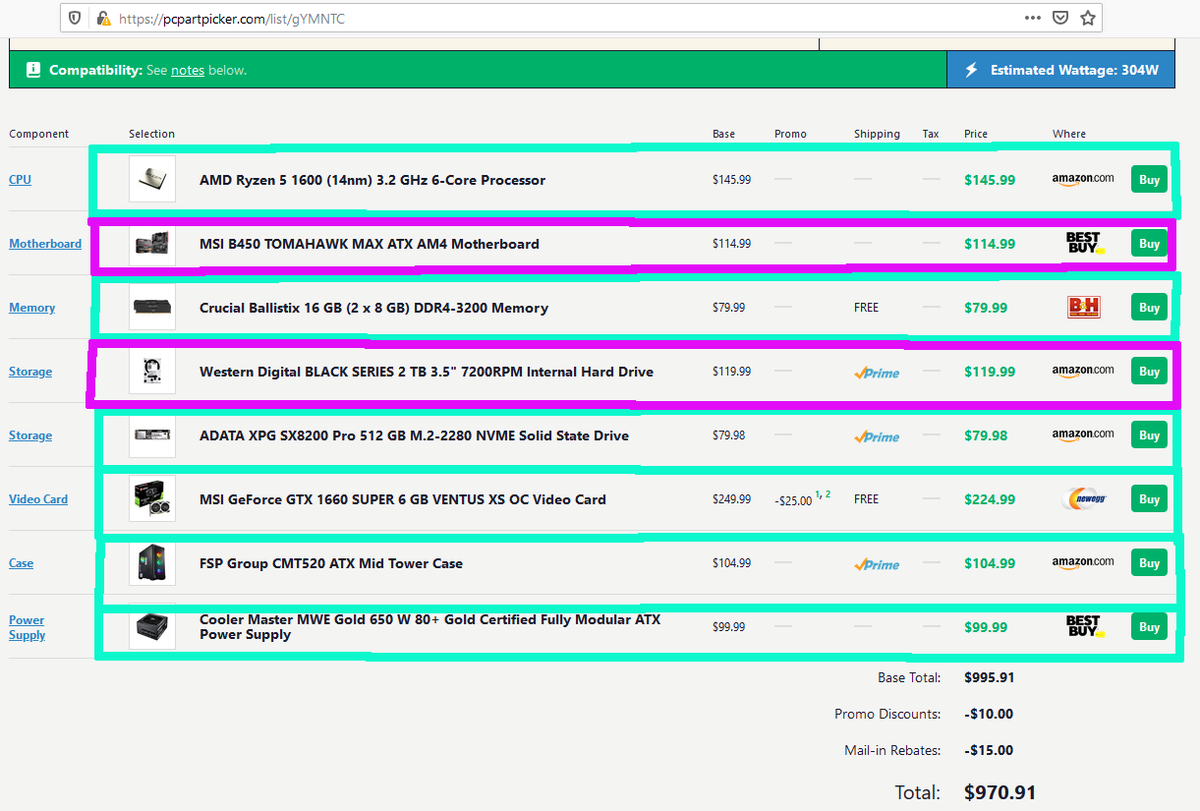Open the Storage link beside the Western Digital drive

30,372
